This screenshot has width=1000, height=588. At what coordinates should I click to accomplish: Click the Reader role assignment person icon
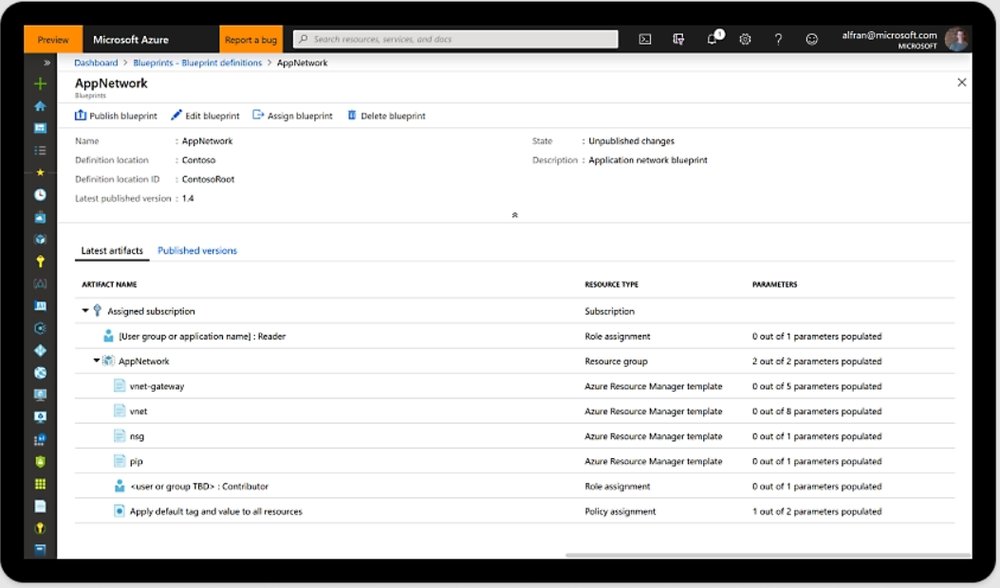(x=108, y=336)
